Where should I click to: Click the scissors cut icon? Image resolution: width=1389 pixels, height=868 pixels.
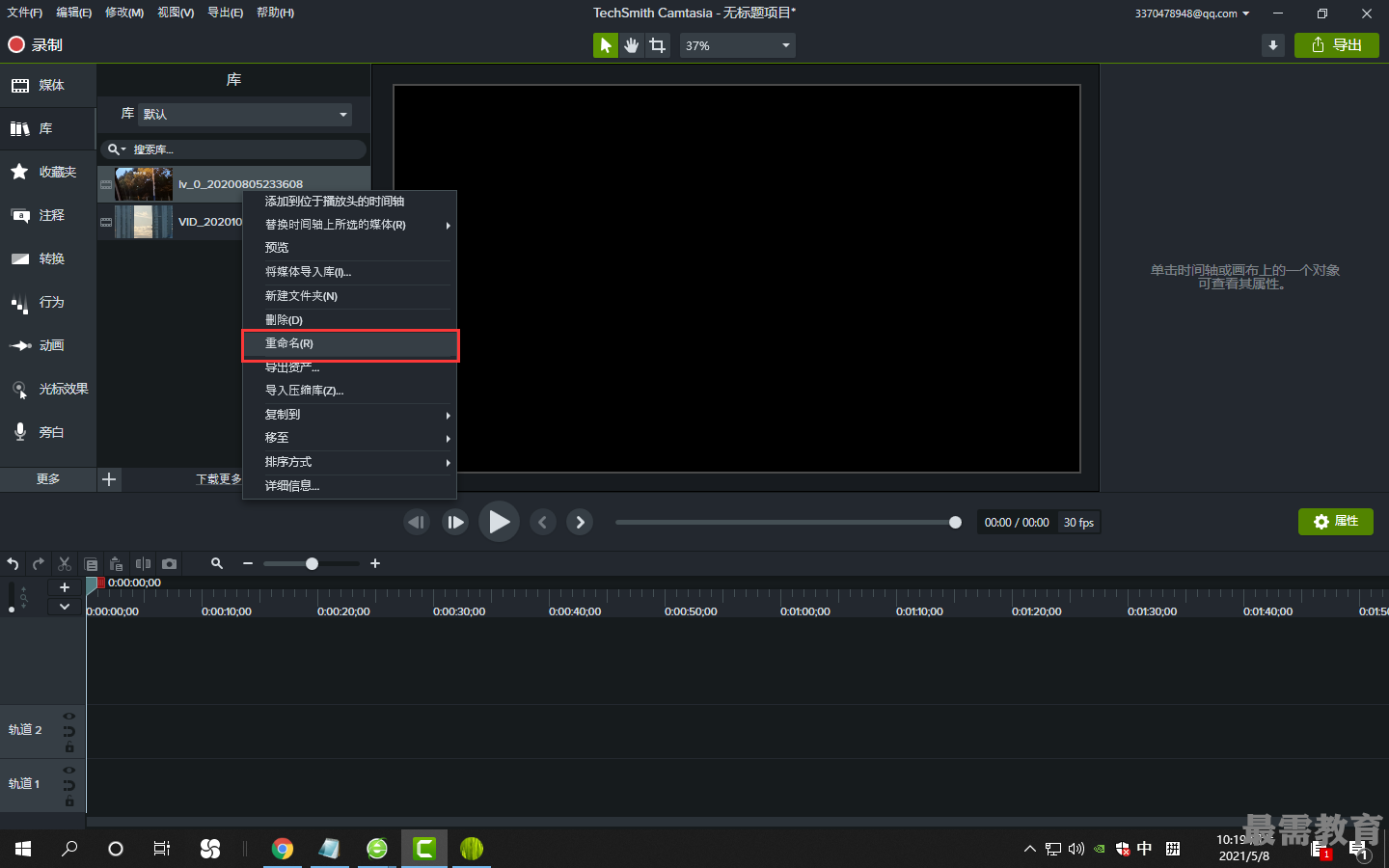(x=65, y=563)
